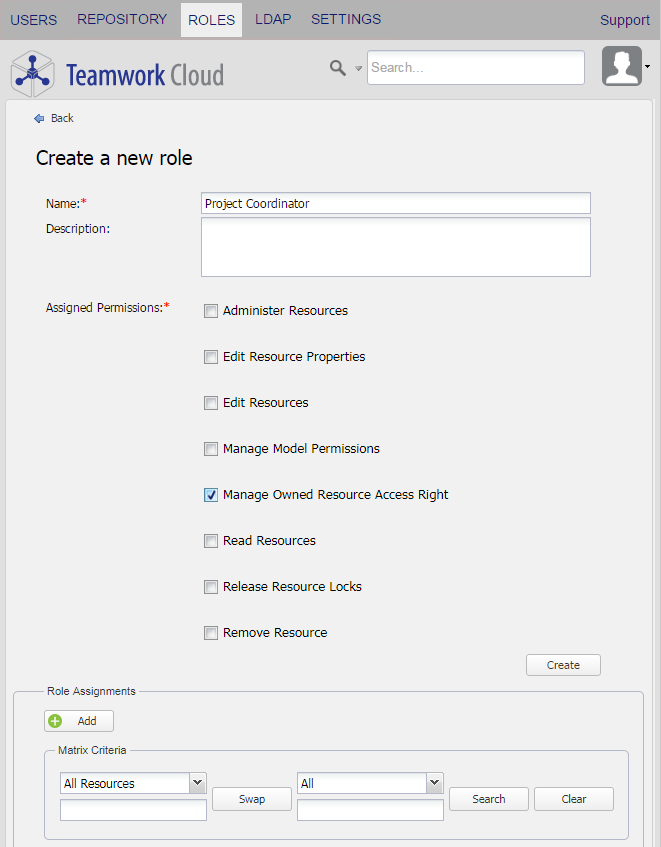Go to the SETTINGS tab
661x847 pixels.
[346, 19]
